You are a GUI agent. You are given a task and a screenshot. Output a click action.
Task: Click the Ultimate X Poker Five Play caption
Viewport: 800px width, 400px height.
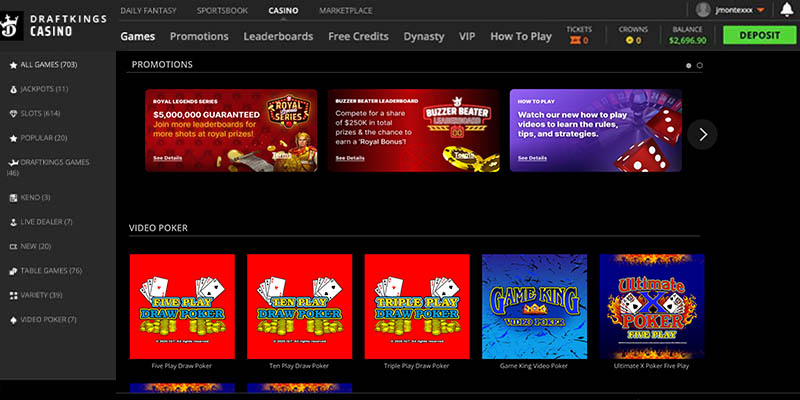(x=652, y=366)
